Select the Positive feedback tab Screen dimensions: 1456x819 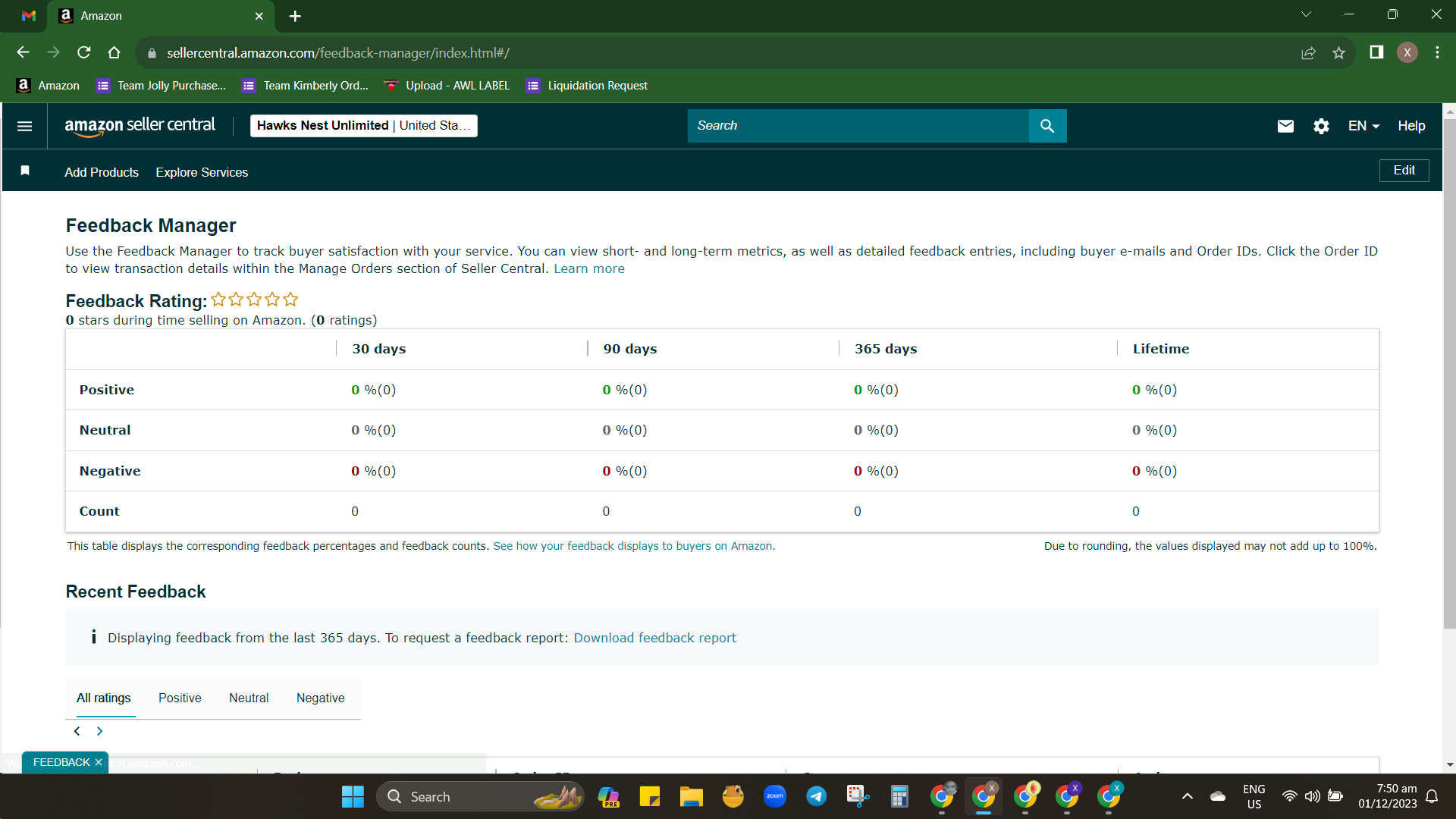coord(180,698)
